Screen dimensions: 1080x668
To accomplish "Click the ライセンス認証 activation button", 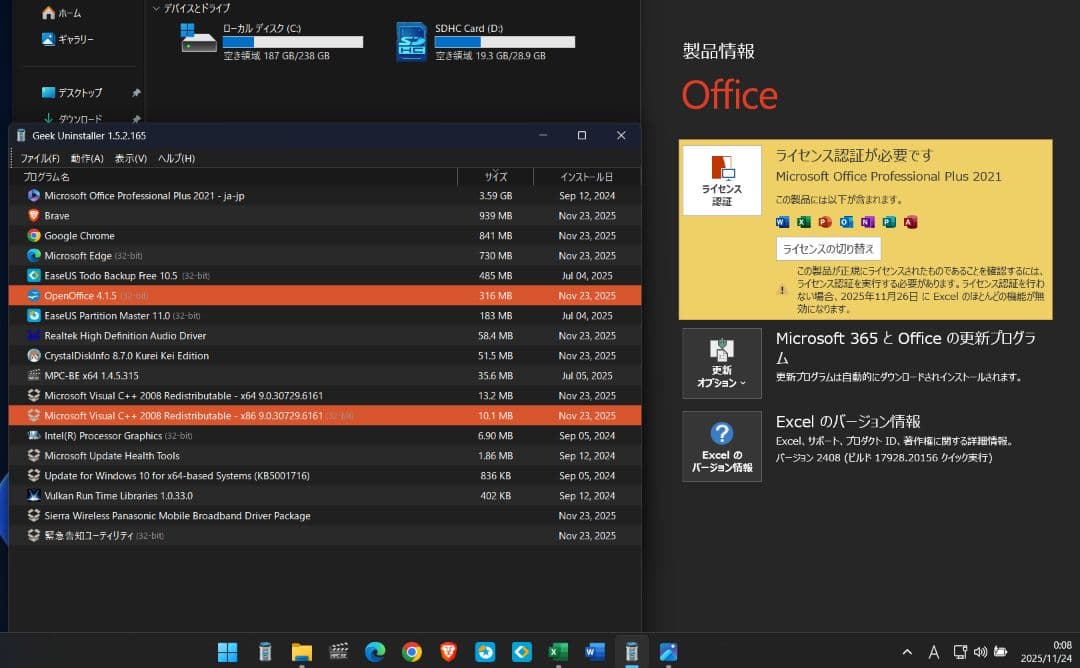I will click(x=721, y=180).
